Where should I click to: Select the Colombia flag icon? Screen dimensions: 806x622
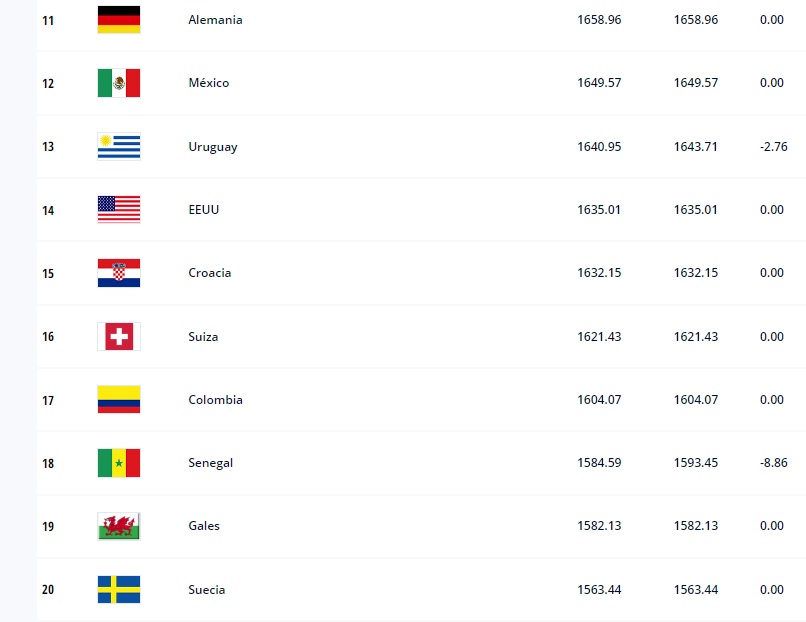(119, 400)
